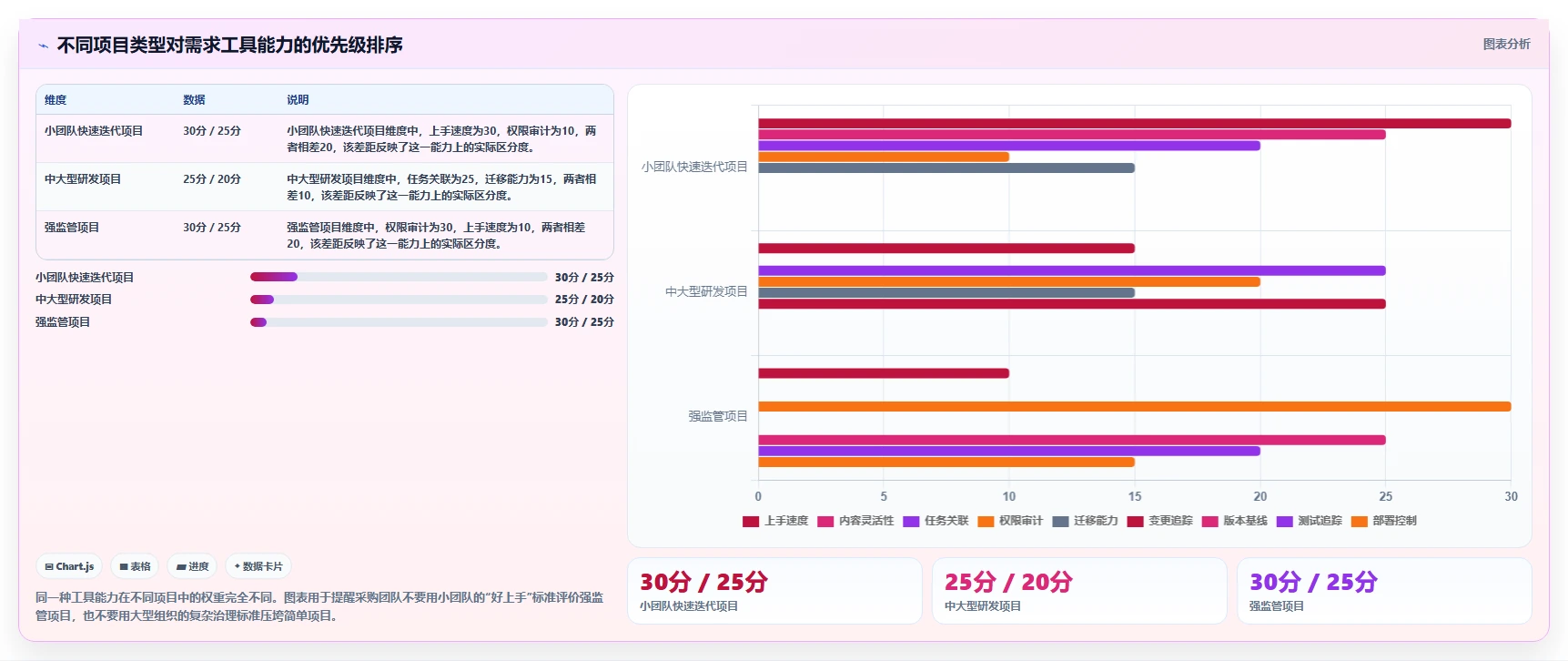Click the 强监管项目 progress bar
The image size is (1568, 661).
pos(399,322)
